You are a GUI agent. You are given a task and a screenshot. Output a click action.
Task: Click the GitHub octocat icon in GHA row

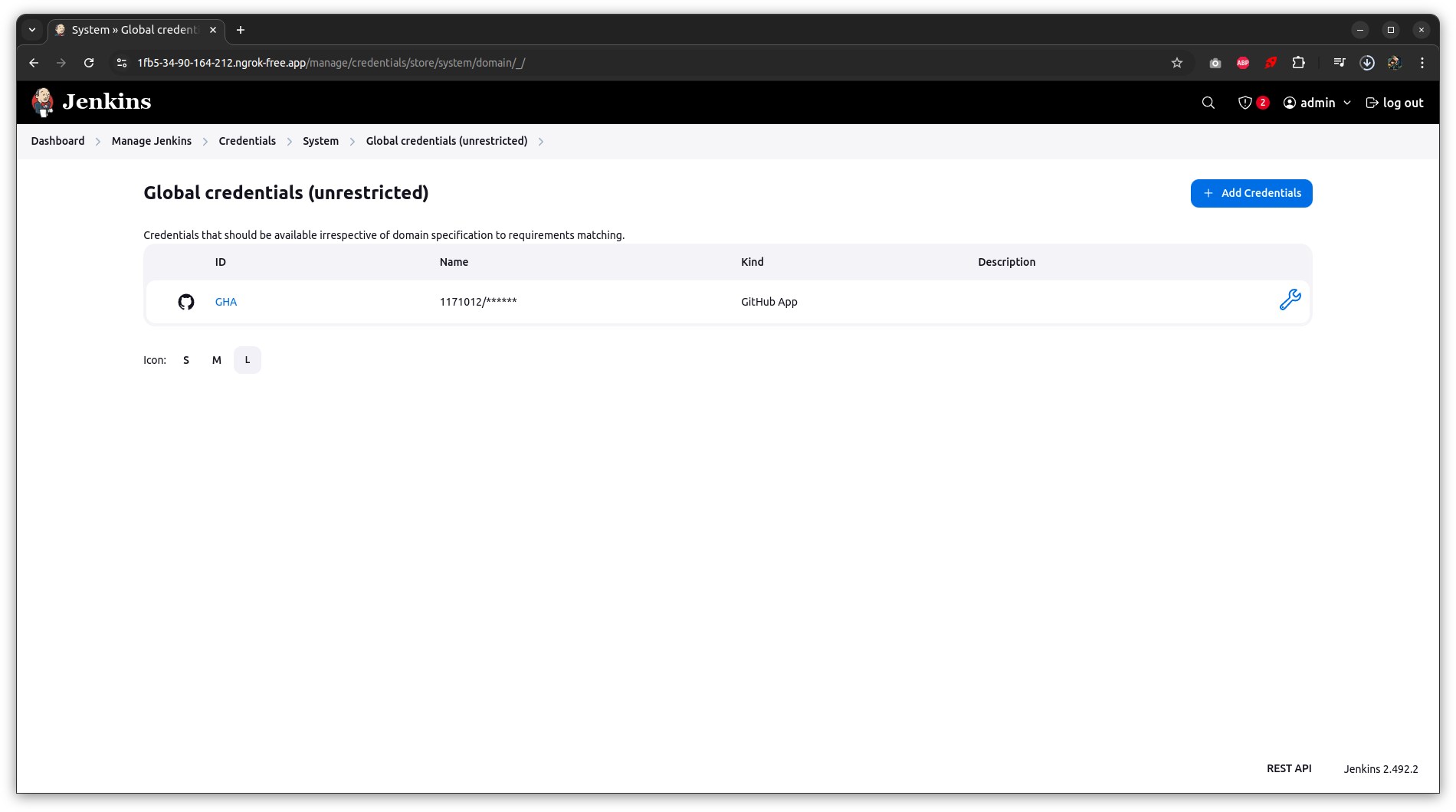[x=186, y=302]
